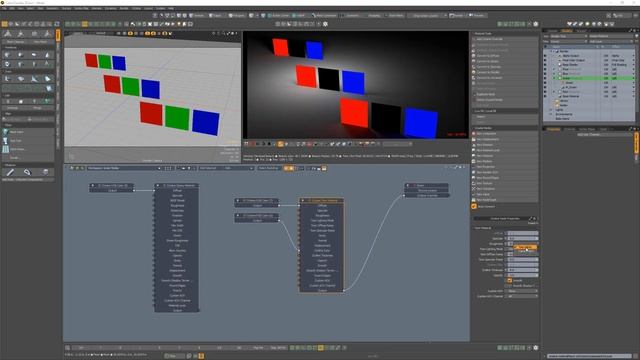Click the orange-highlighted icon at bottom of node list
Screen dimensions: 640x360
[474, 207]
